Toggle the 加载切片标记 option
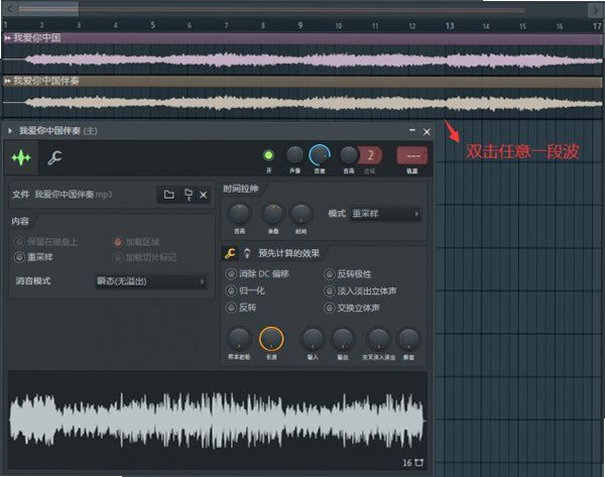This screenshot has height=477, width=605. (144, 257)
